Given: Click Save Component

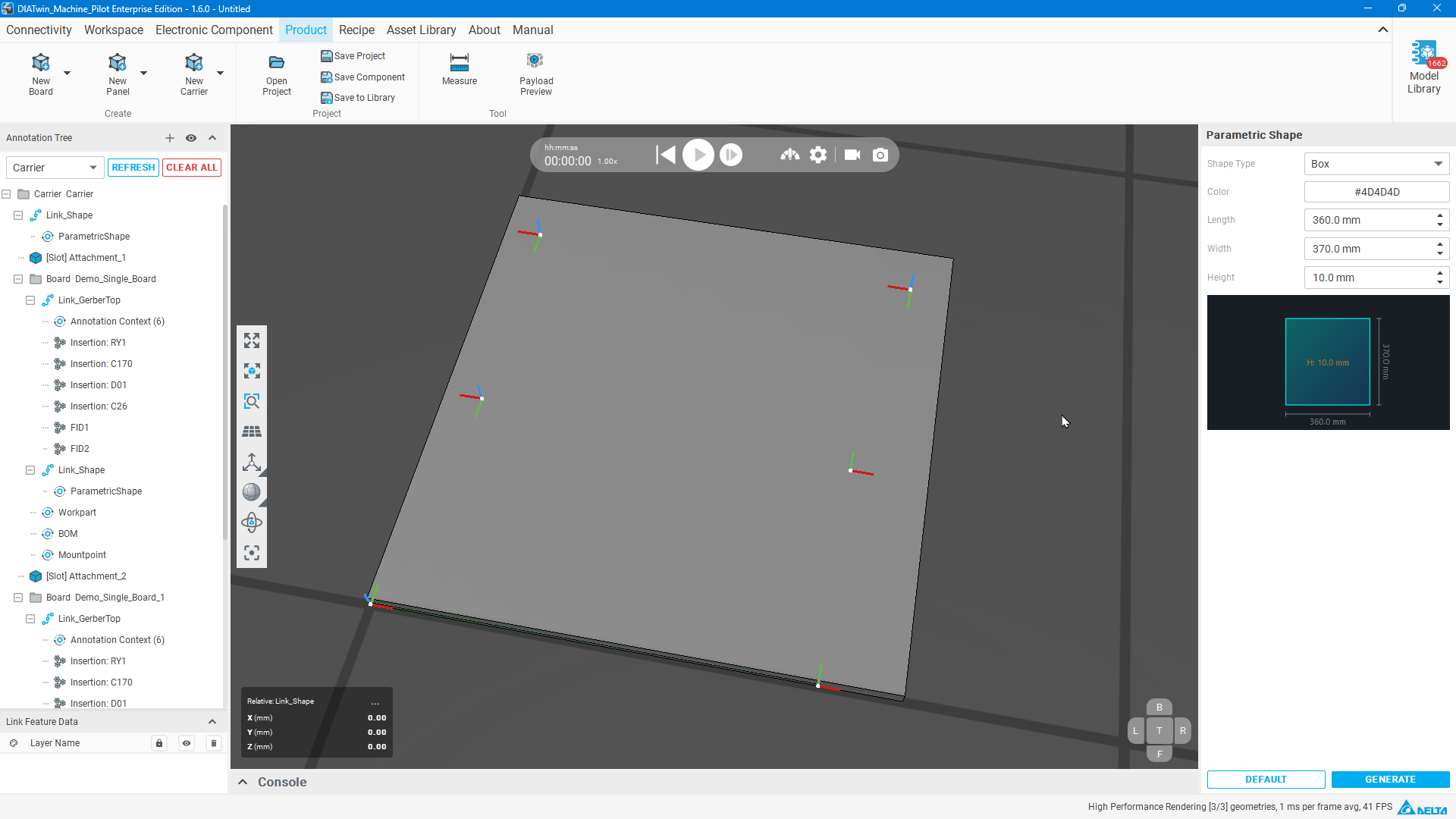Looking at the screenshot, I should tap(363, 77).
